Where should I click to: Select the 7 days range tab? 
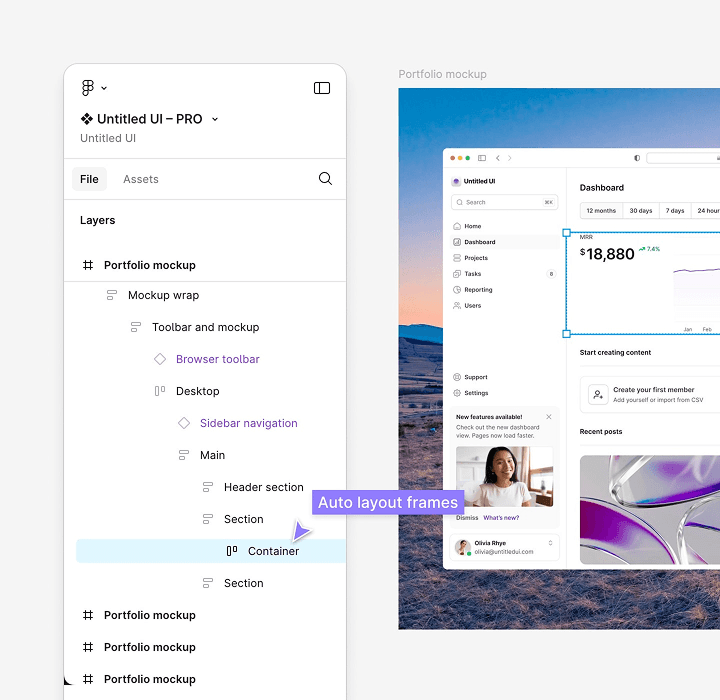coord(675,211)
